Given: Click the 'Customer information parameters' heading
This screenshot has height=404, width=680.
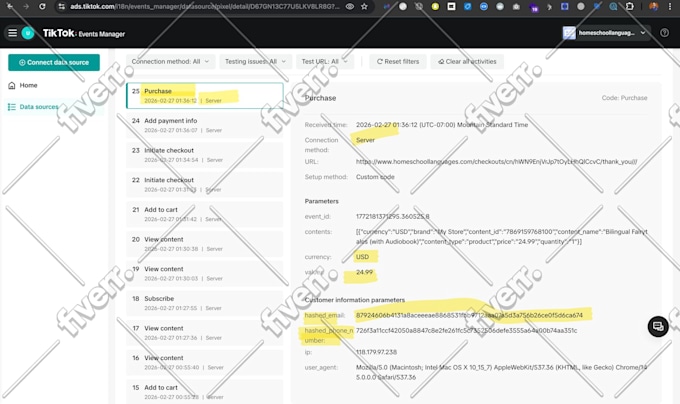Looking at the screenshot, I should (355, 300).
